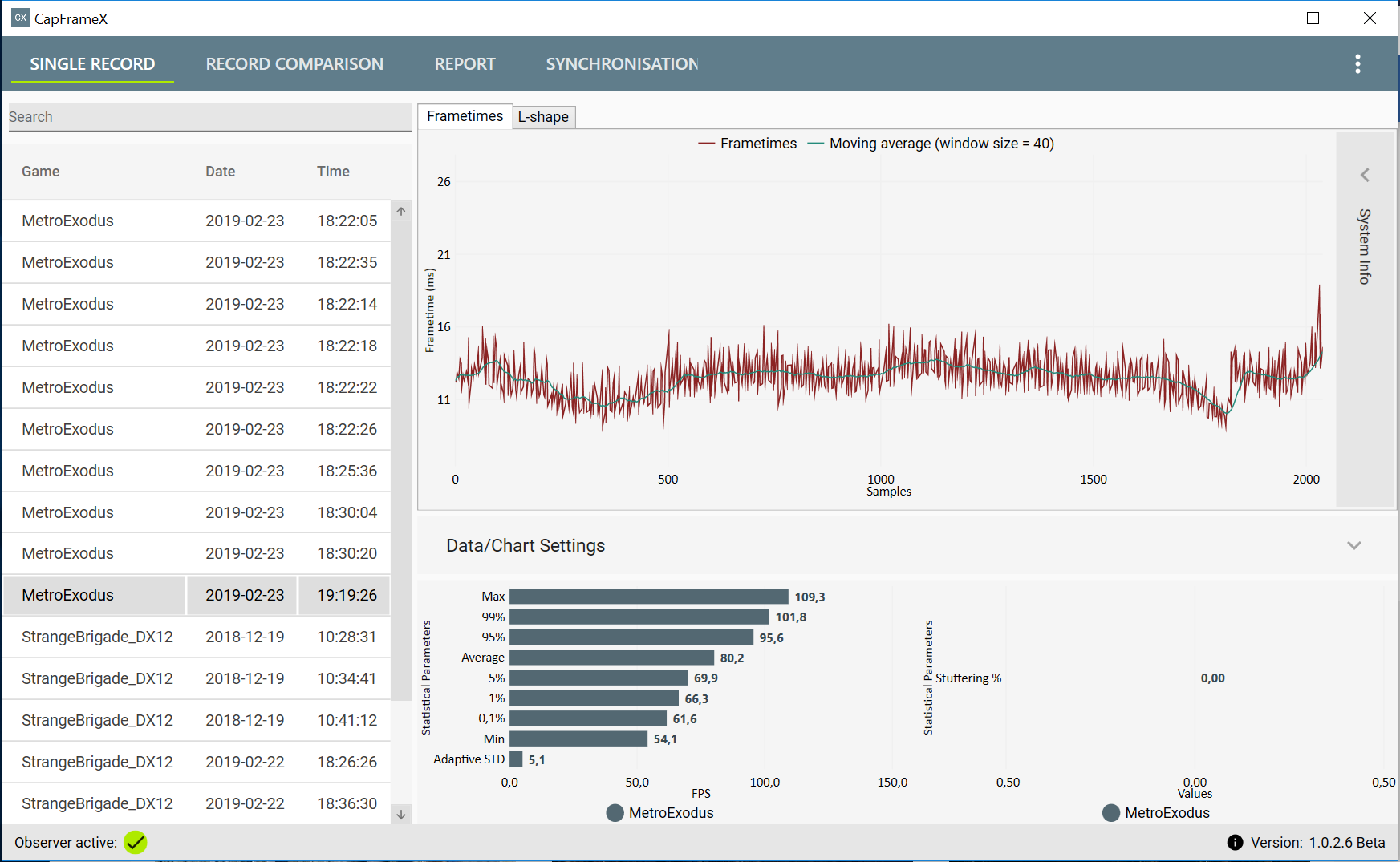Click the Data/Chart Settings heading
The height and width of the screenshot is (862, 1400).
point(526,545)
